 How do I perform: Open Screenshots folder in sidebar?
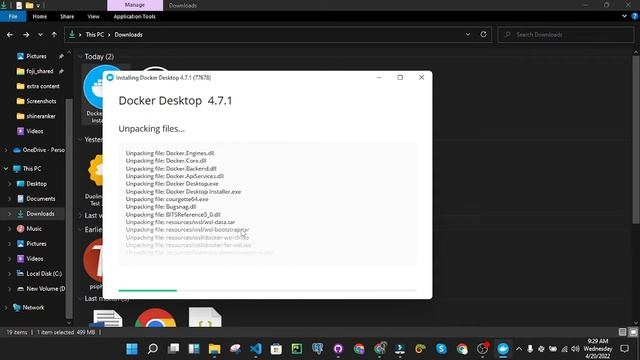tap(41, 101)
